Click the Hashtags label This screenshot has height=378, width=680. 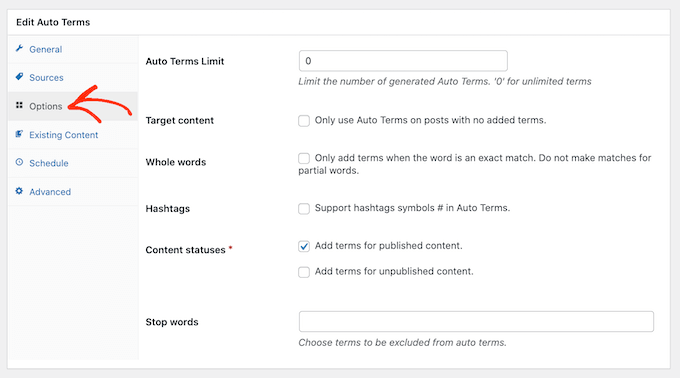tap(168, 209)
